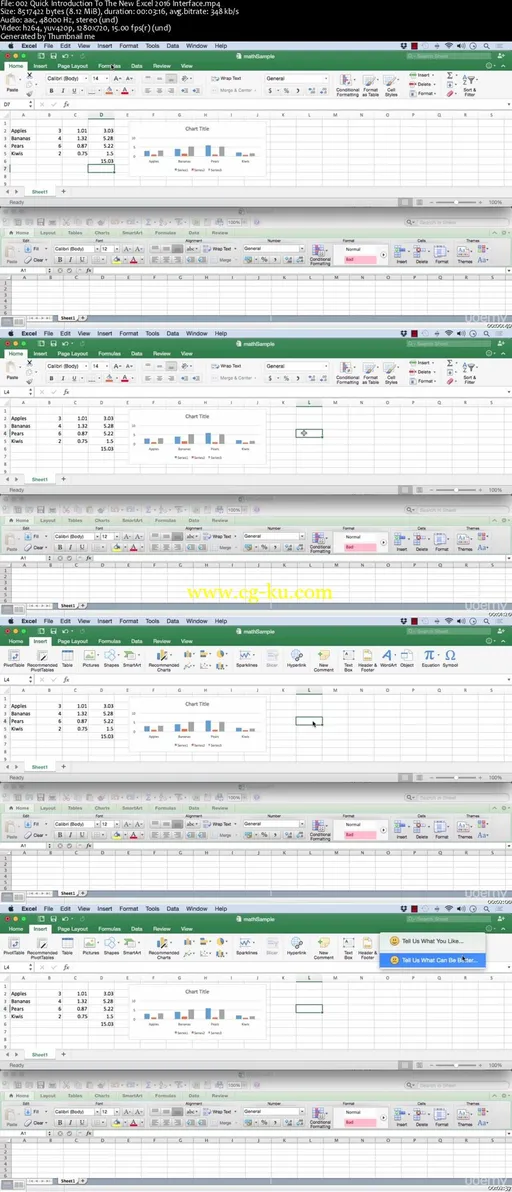
Task: Open Tools menu in D7 frame menu bar
Action: (x=153, y=46)
